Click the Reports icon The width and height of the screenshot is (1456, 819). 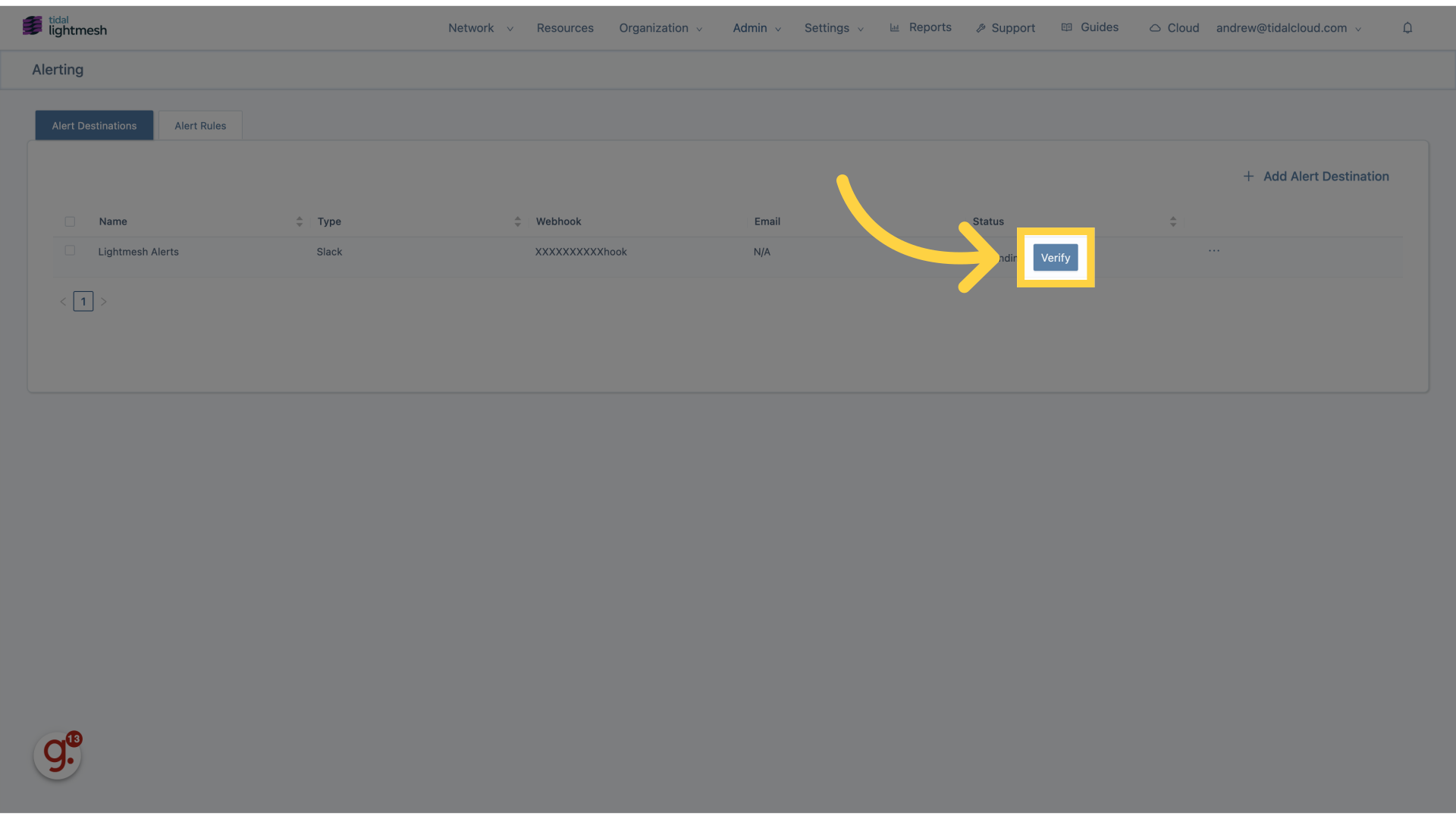point(894,27)
